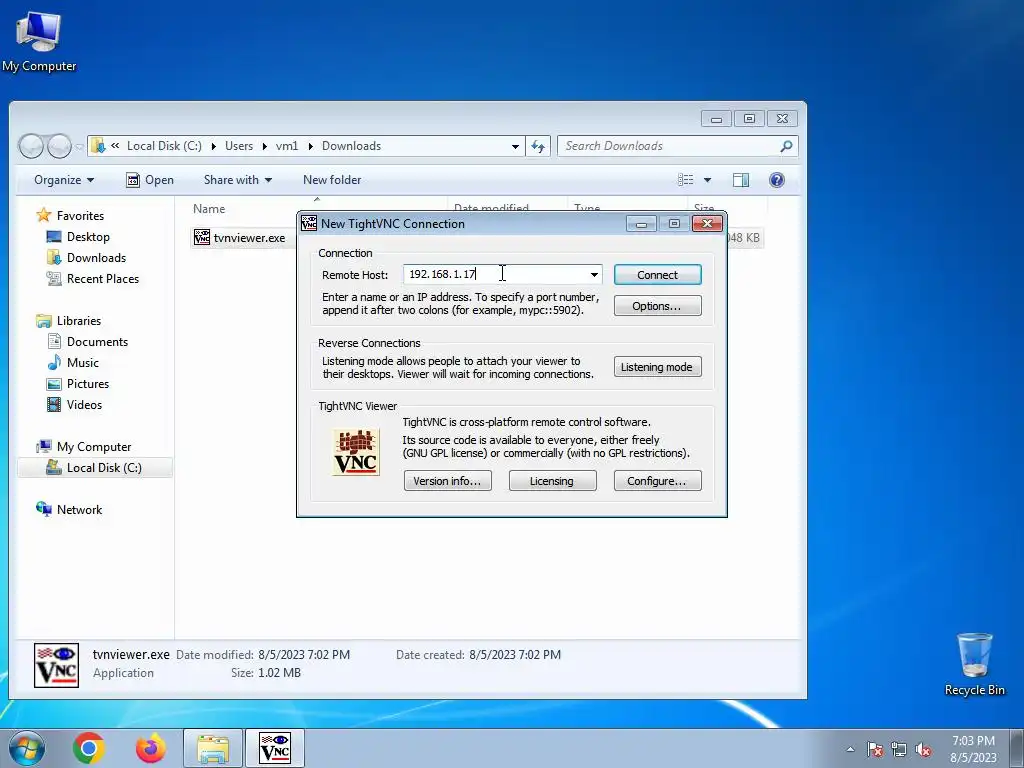This screenshot has width=1024, height=768.
Task: Select Downloads in address bar path
Action: pyautogui.click(x=351, y=146)
